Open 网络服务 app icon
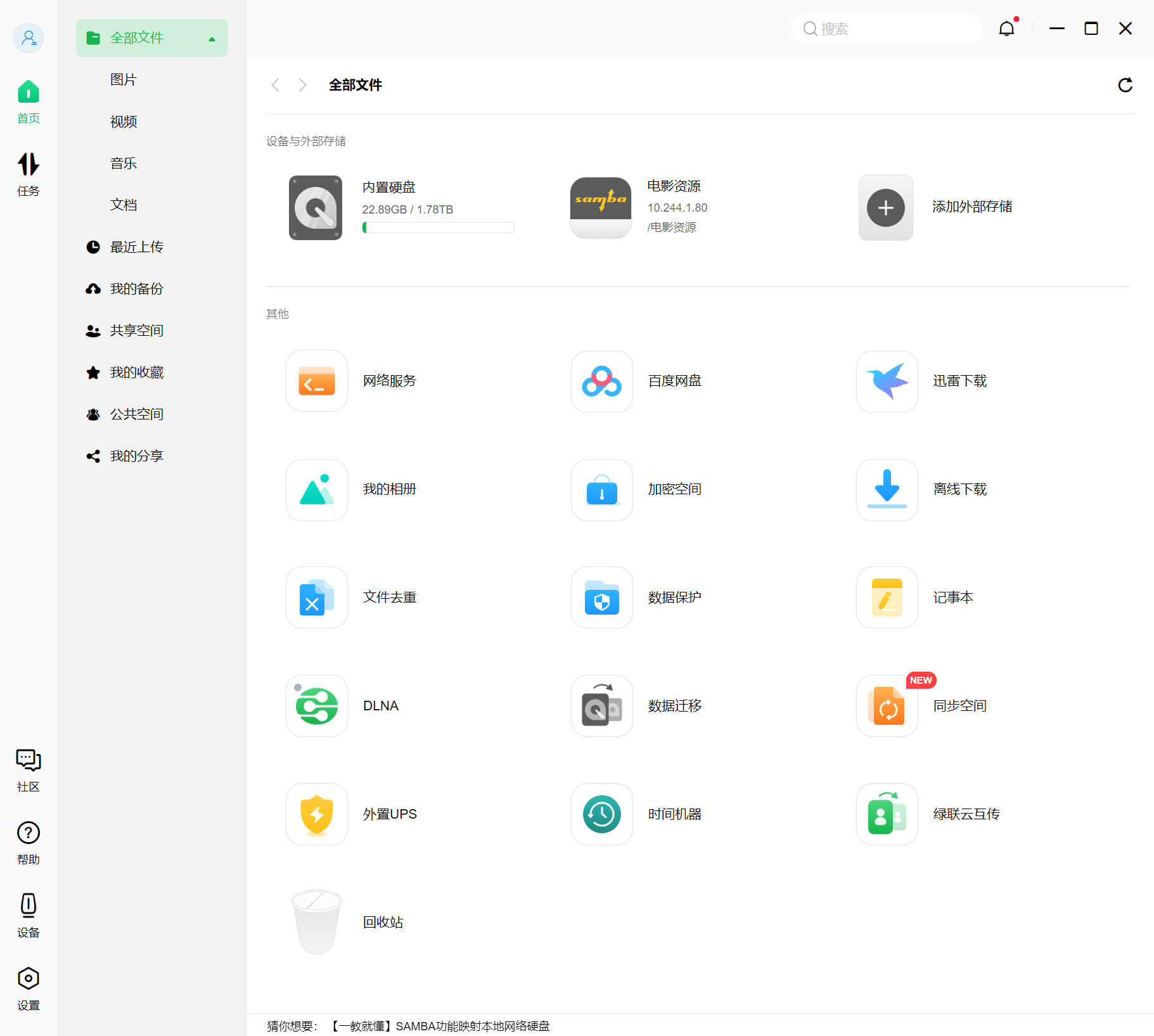1154x1036 pixels. (317, 381)
